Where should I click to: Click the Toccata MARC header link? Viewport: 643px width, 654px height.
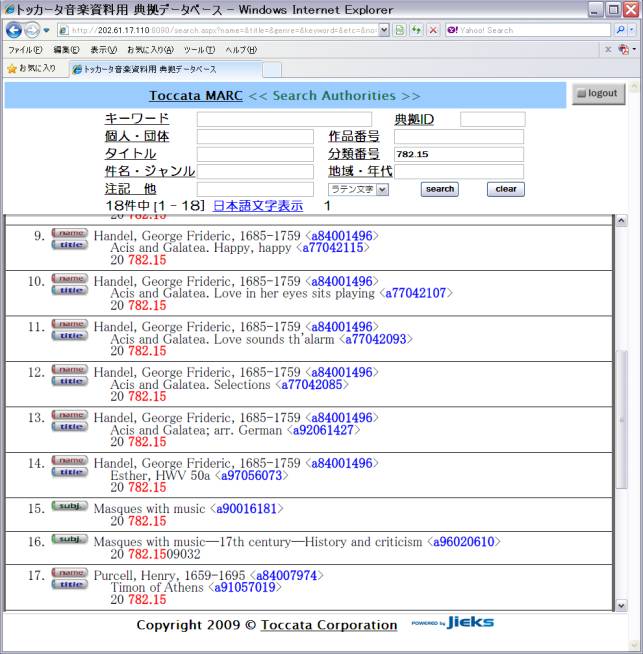point(196,96)
